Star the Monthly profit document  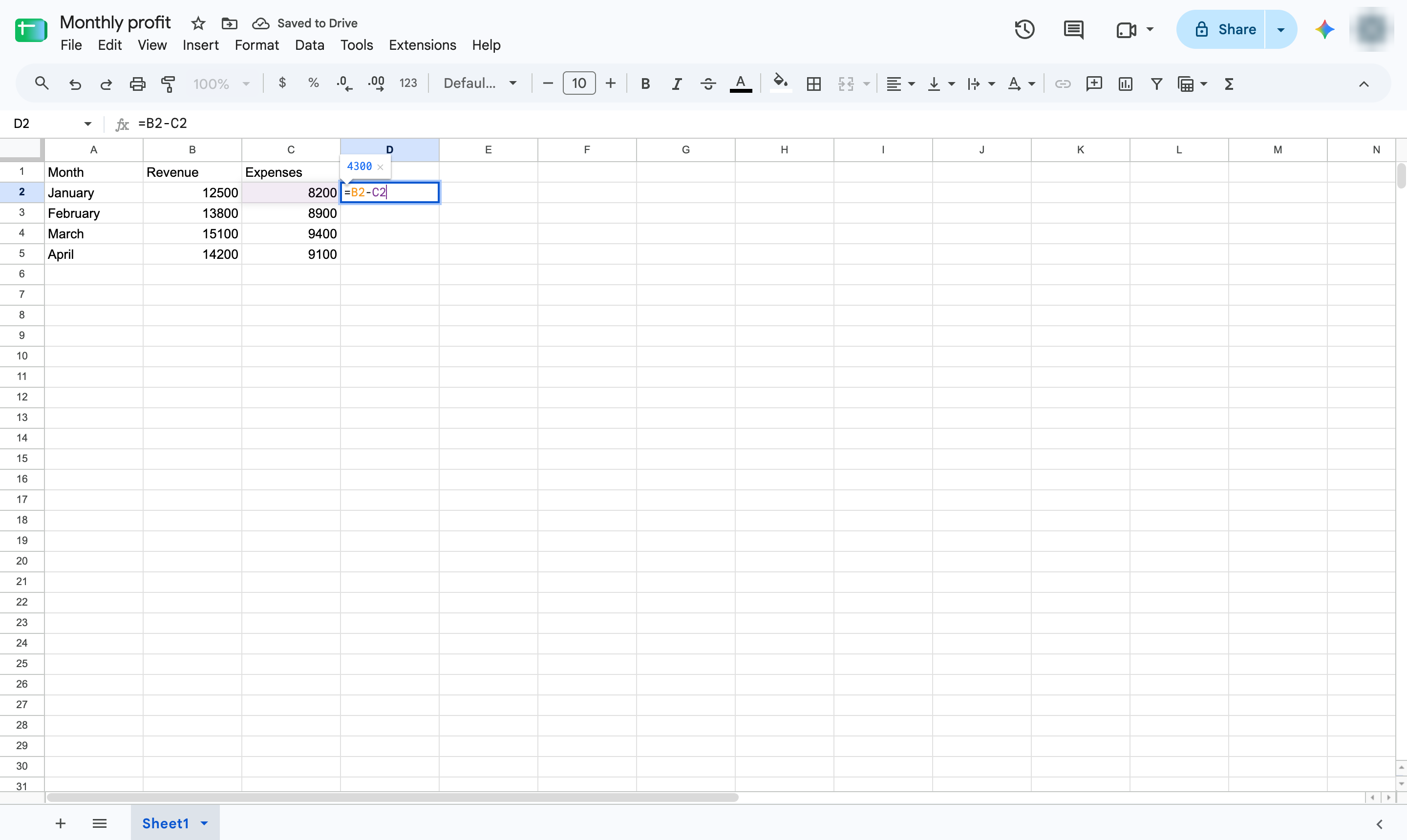pyautogui.click(x=197, y=23)
